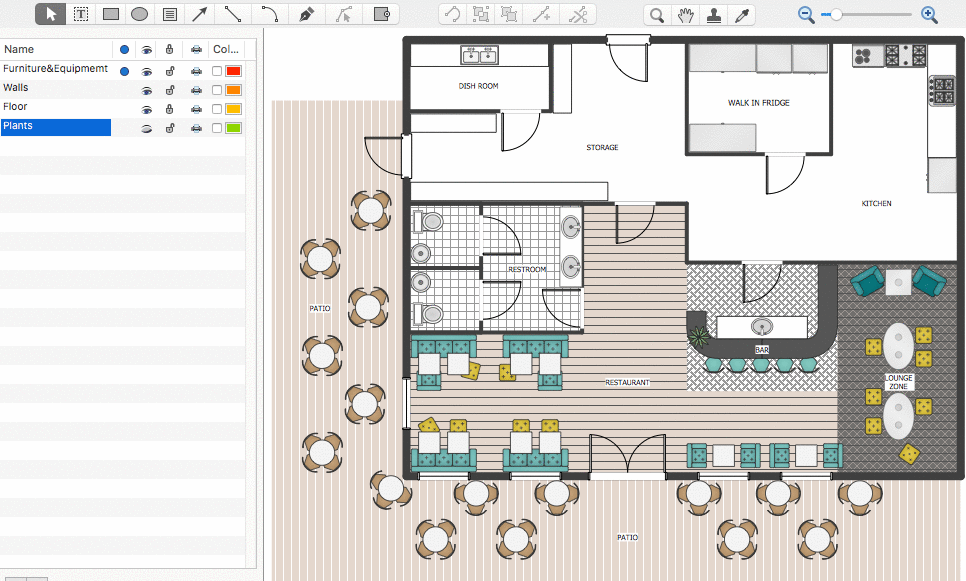Select the text block lines tool
The height and width of the screenshot is (581, 966).
coord(170,14)
